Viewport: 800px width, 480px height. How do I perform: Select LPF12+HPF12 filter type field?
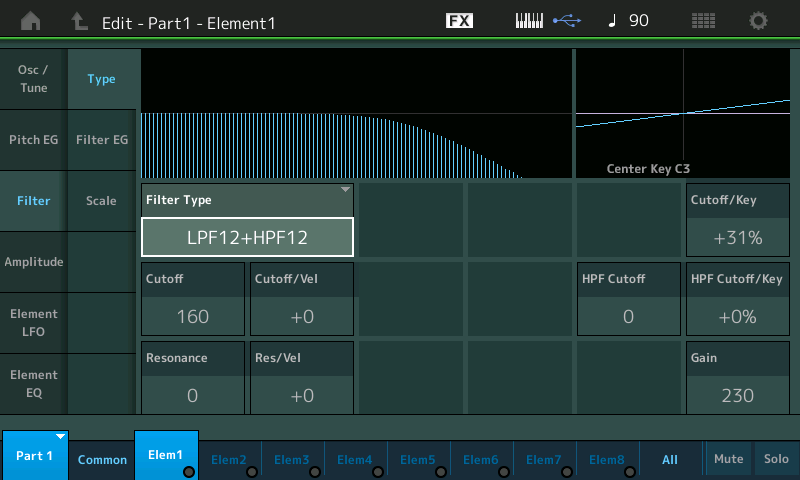[247, 238]
